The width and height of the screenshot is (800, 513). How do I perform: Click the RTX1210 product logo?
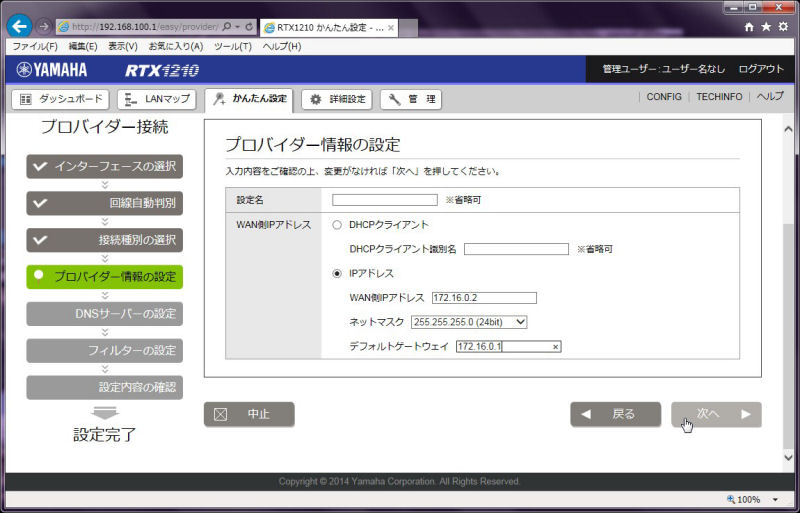pos(162,70)
